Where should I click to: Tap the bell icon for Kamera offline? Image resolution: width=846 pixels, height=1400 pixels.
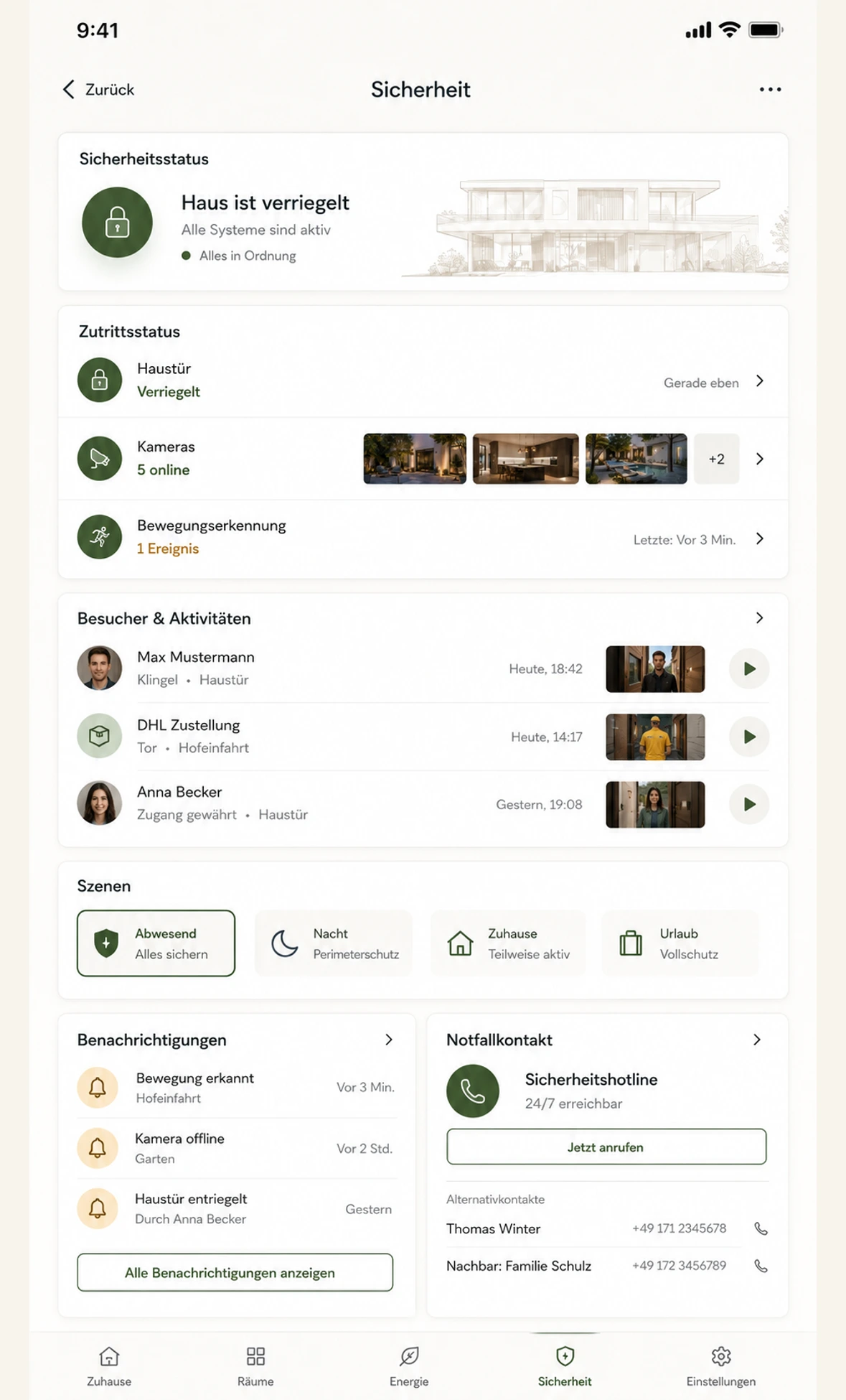(x=98, y=1148)
